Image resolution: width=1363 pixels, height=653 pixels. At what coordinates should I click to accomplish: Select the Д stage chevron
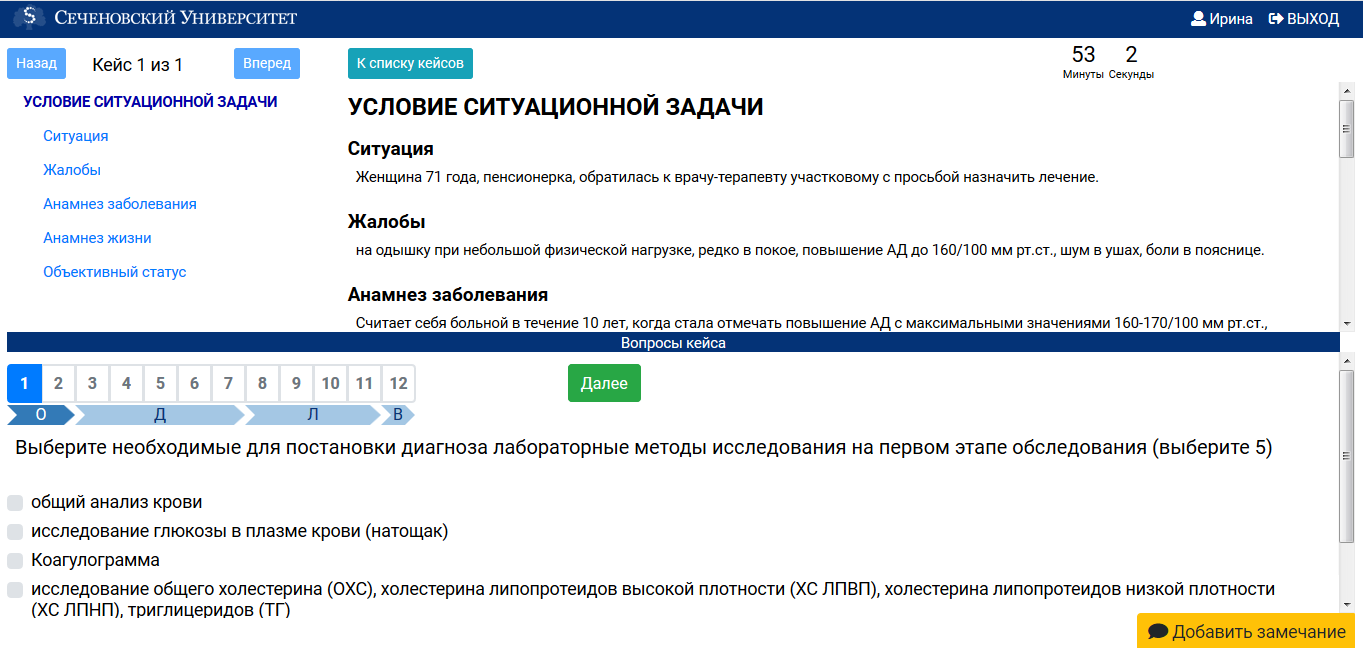(x=160, y=413)
